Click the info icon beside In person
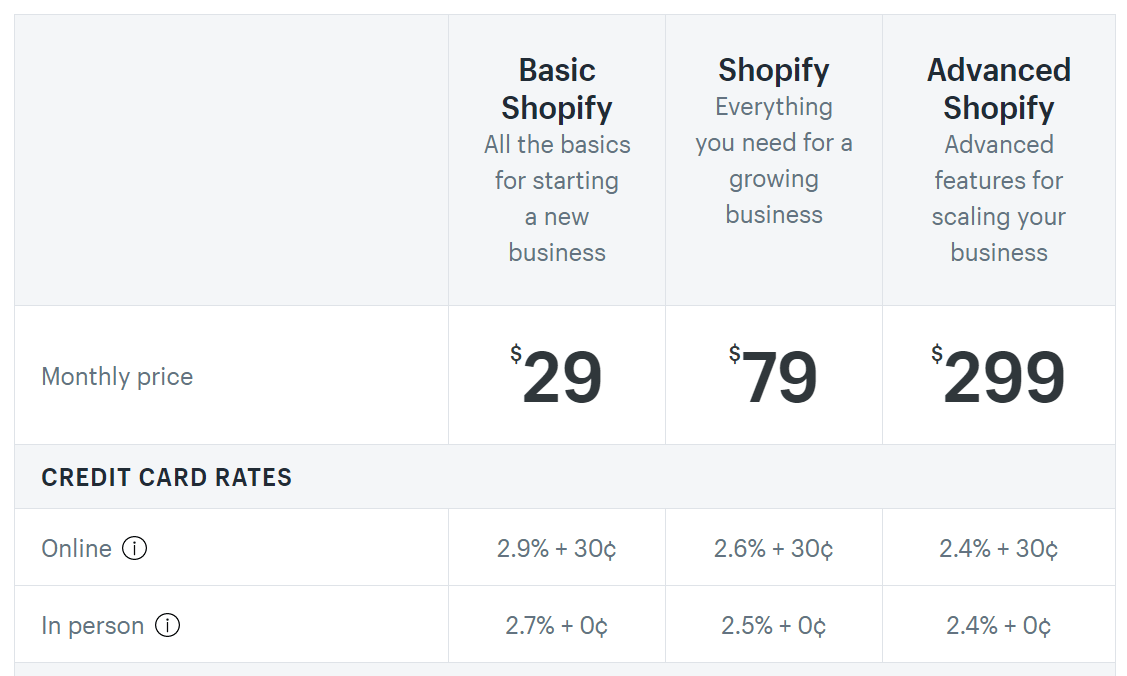 [168, 626]
